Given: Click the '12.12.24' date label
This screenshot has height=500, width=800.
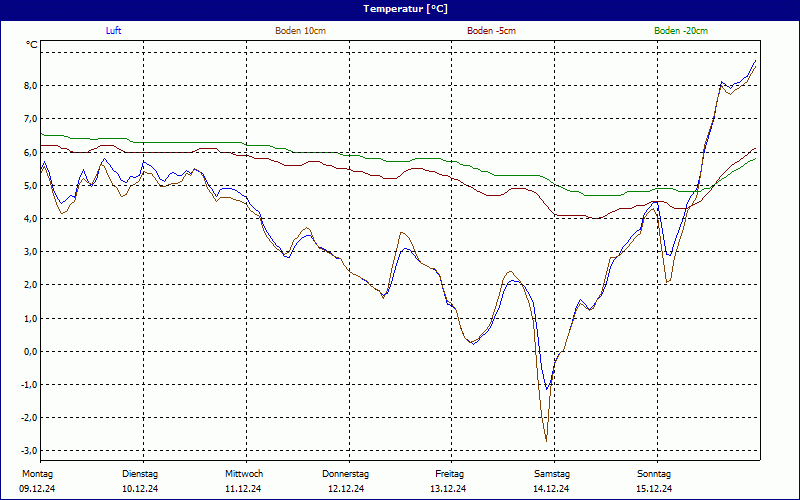Looking at the screenshot, I should point(346,489).
